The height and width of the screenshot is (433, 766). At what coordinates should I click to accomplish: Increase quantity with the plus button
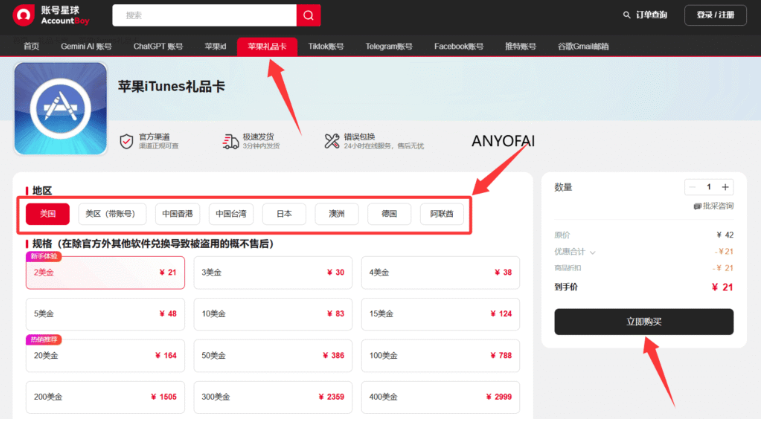725,187
